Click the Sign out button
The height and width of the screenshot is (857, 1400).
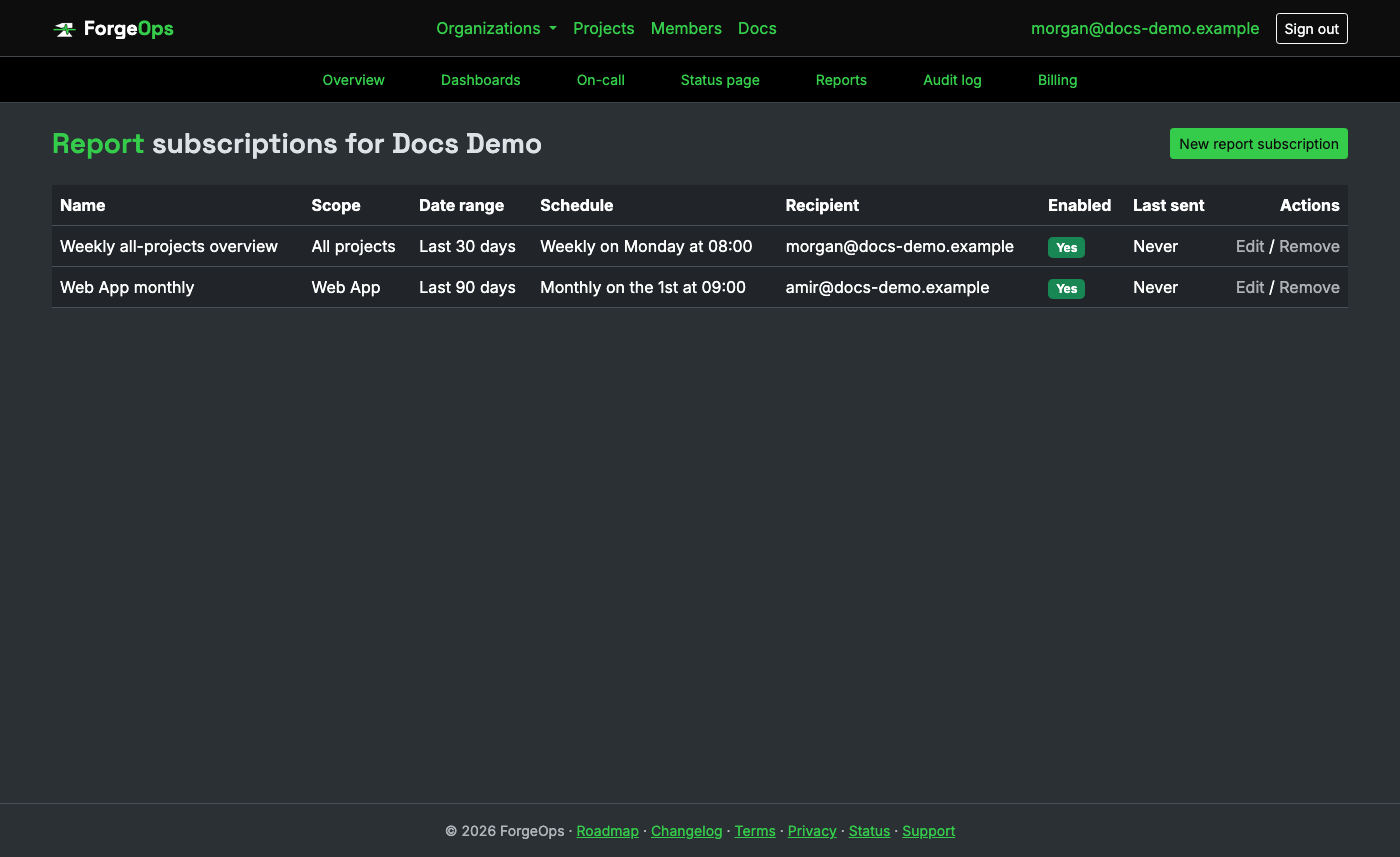point(1311,29)
